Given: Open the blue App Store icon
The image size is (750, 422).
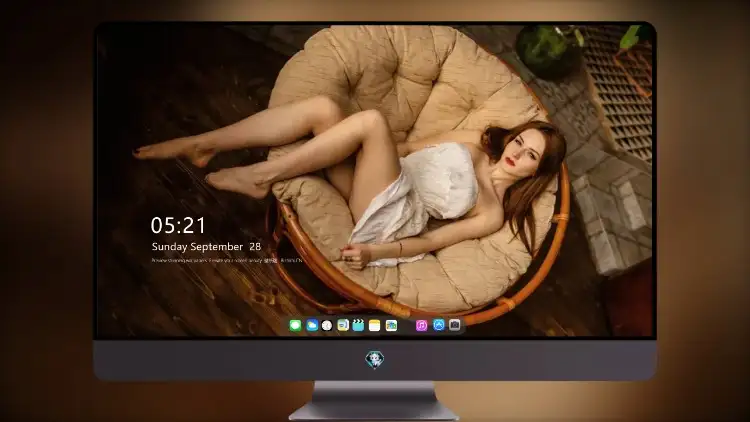Looking at the screenshot, I should pos(439,325).
